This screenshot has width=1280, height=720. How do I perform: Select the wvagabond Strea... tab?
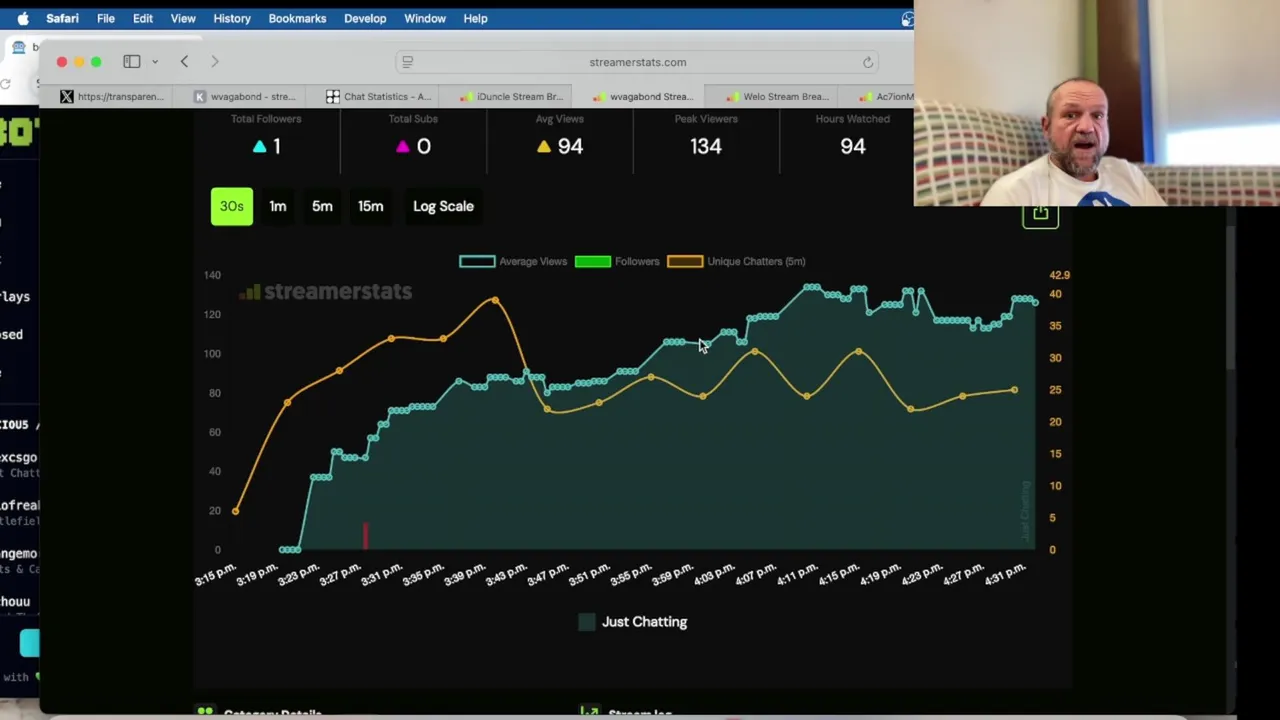point(643,96)
